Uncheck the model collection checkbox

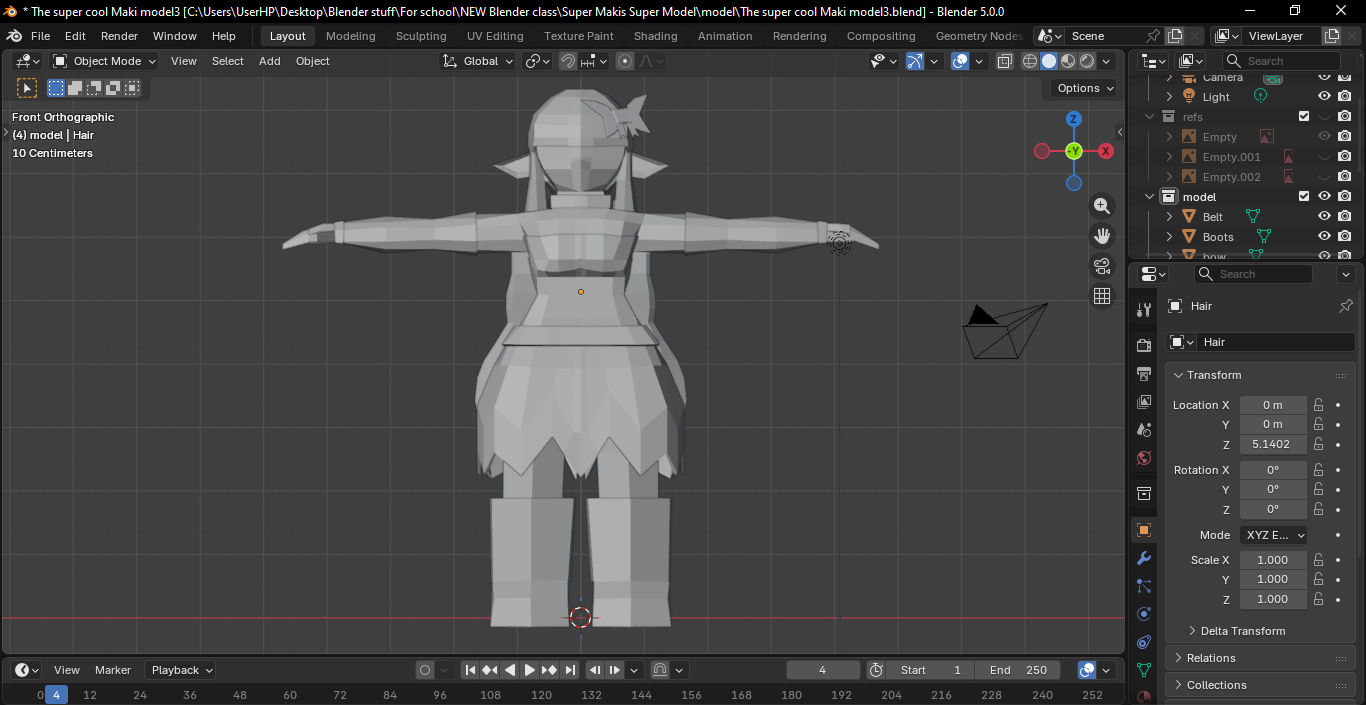[1304, 196]
